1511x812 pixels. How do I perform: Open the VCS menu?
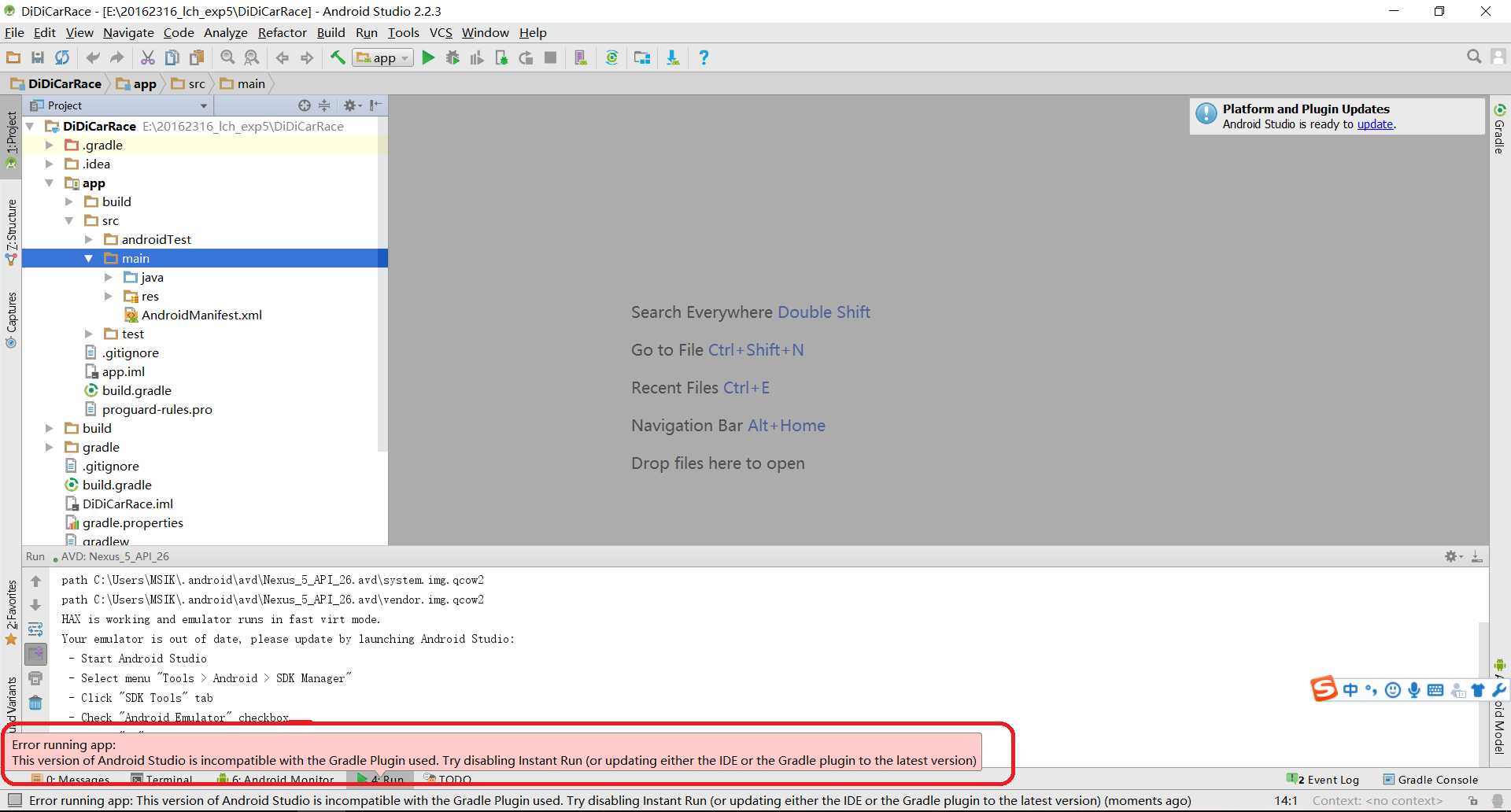click(x=441, y=32)
